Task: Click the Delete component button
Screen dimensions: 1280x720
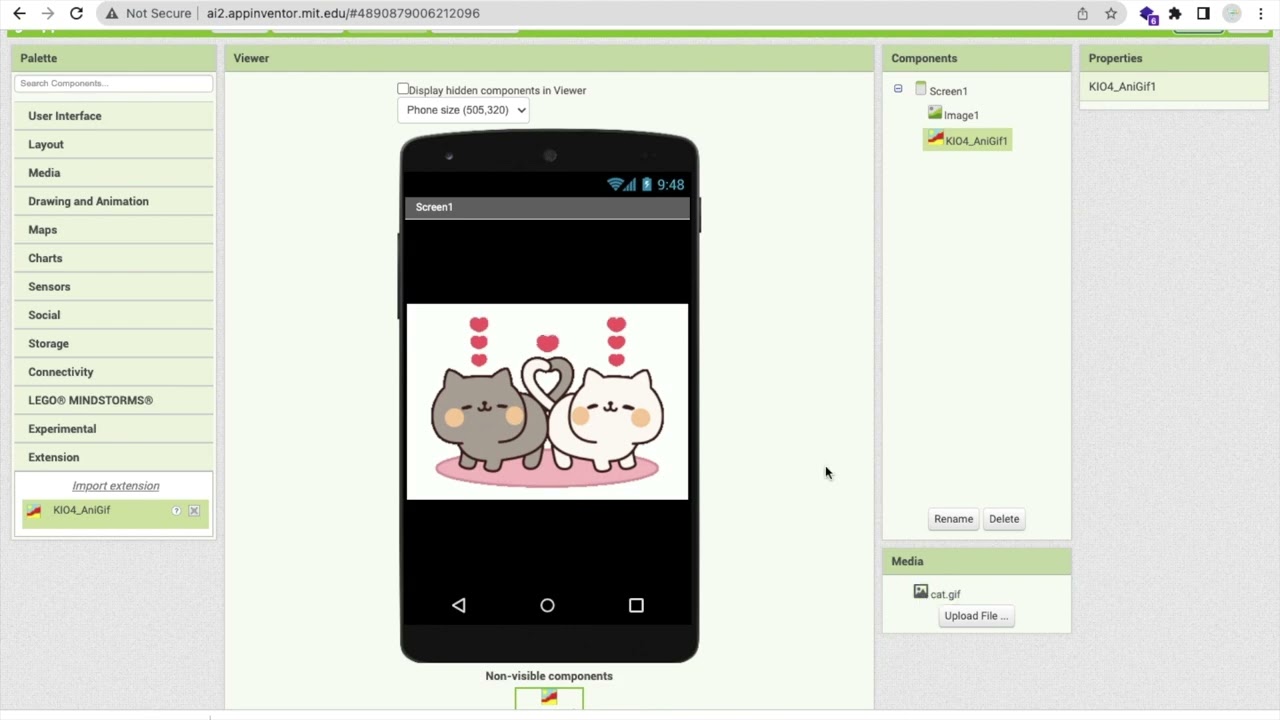Action: click(1004, 519)
